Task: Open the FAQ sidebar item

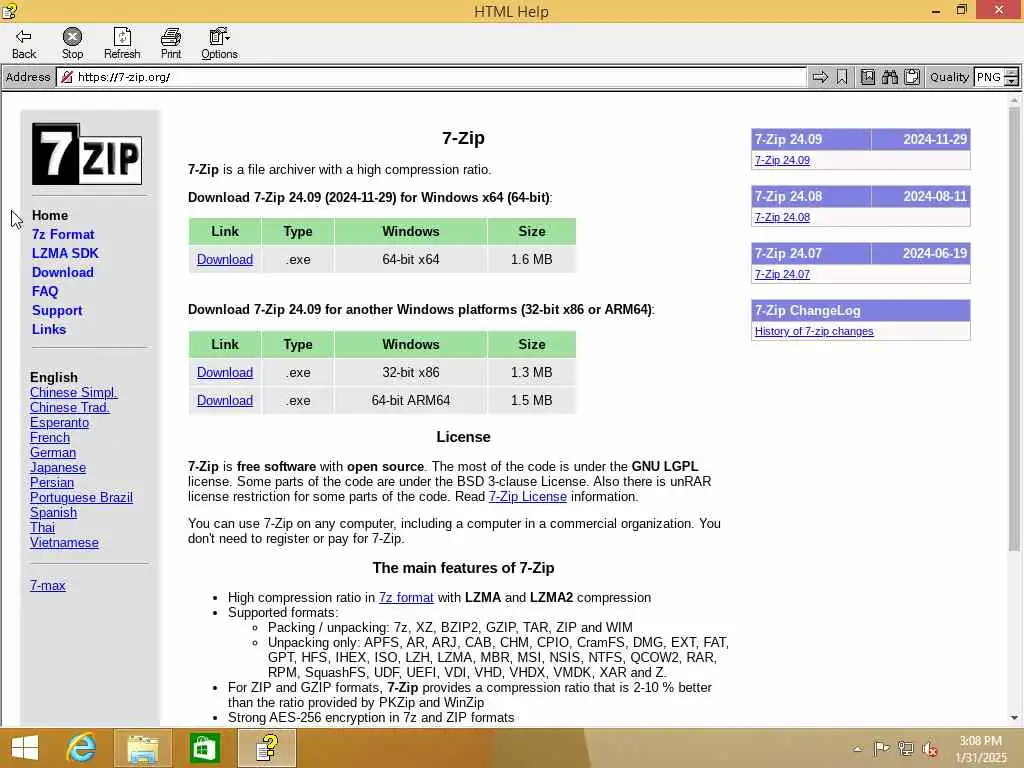Action: click(x=45, y=291)
